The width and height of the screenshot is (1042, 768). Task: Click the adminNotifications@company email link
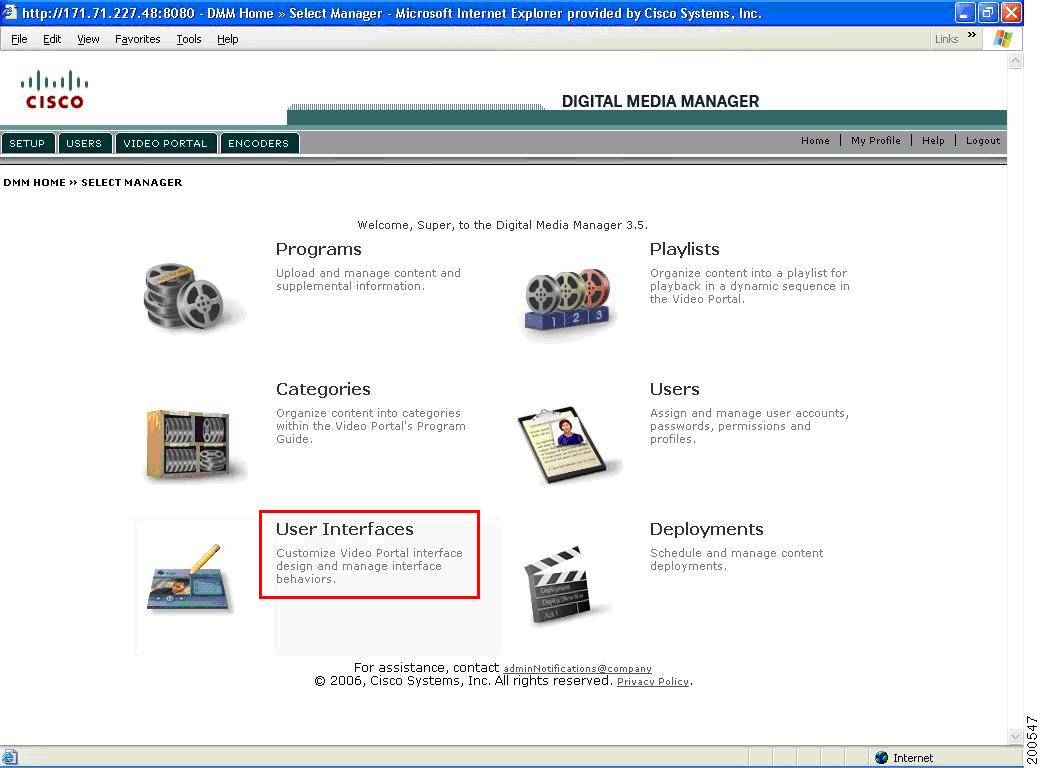point(577,668)
